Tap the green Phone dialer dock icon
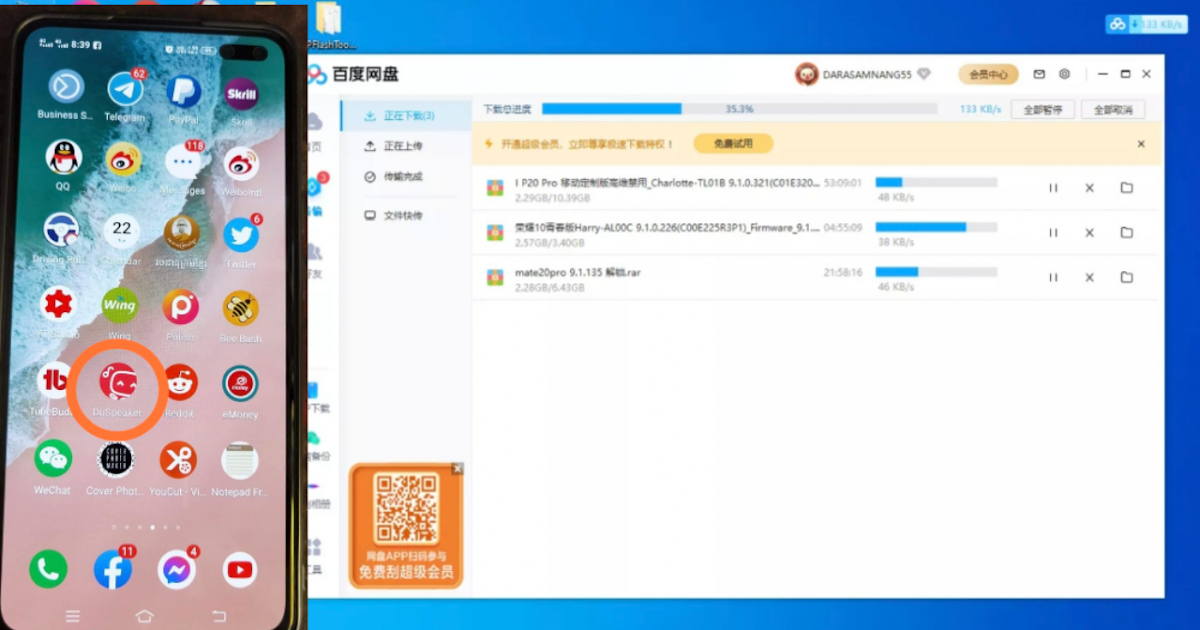 pyautogui.click(x=48, y=569)
